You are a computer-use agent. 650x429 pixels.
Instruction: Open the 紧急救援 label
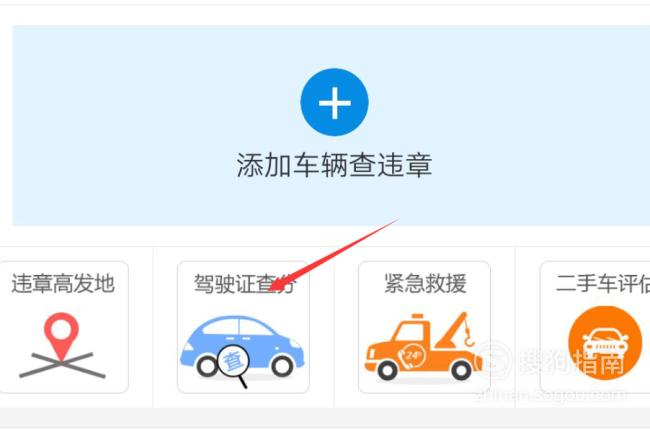point(425,284)
